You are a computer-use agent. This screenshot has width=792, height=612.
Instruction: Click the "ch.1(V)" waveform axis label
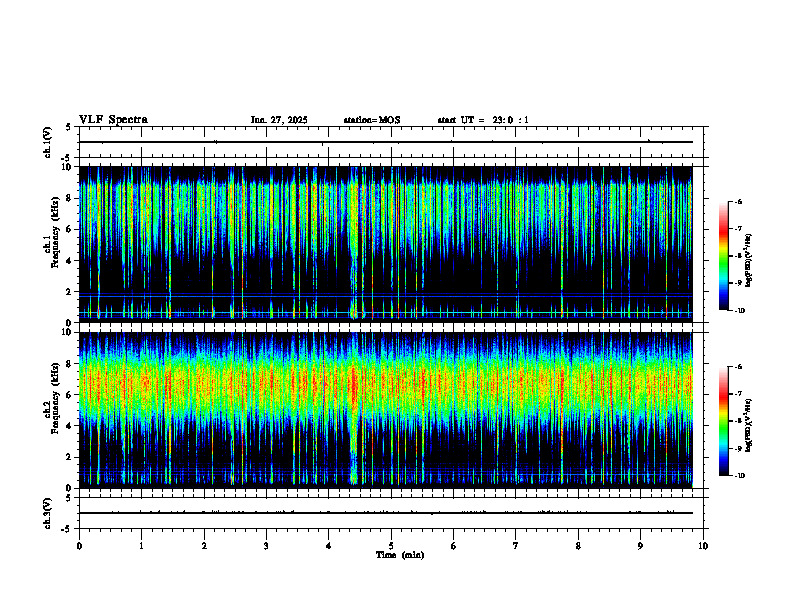click(47, 142)
